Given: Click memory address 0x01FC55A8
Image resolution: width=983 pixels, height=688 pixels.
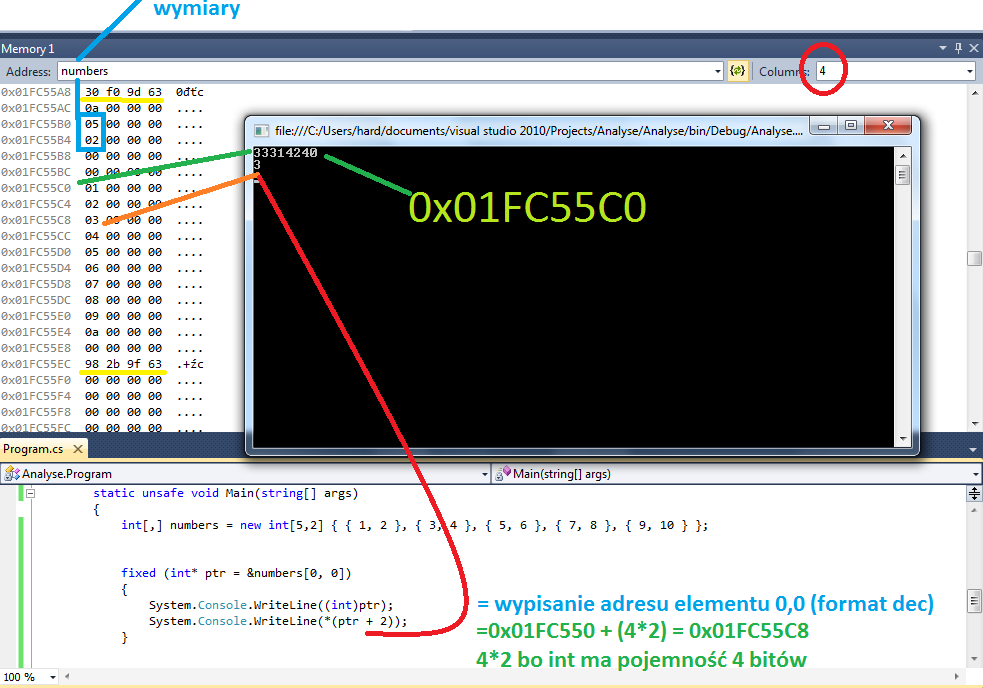Looking at the screenshot, I should coord(36,92).
